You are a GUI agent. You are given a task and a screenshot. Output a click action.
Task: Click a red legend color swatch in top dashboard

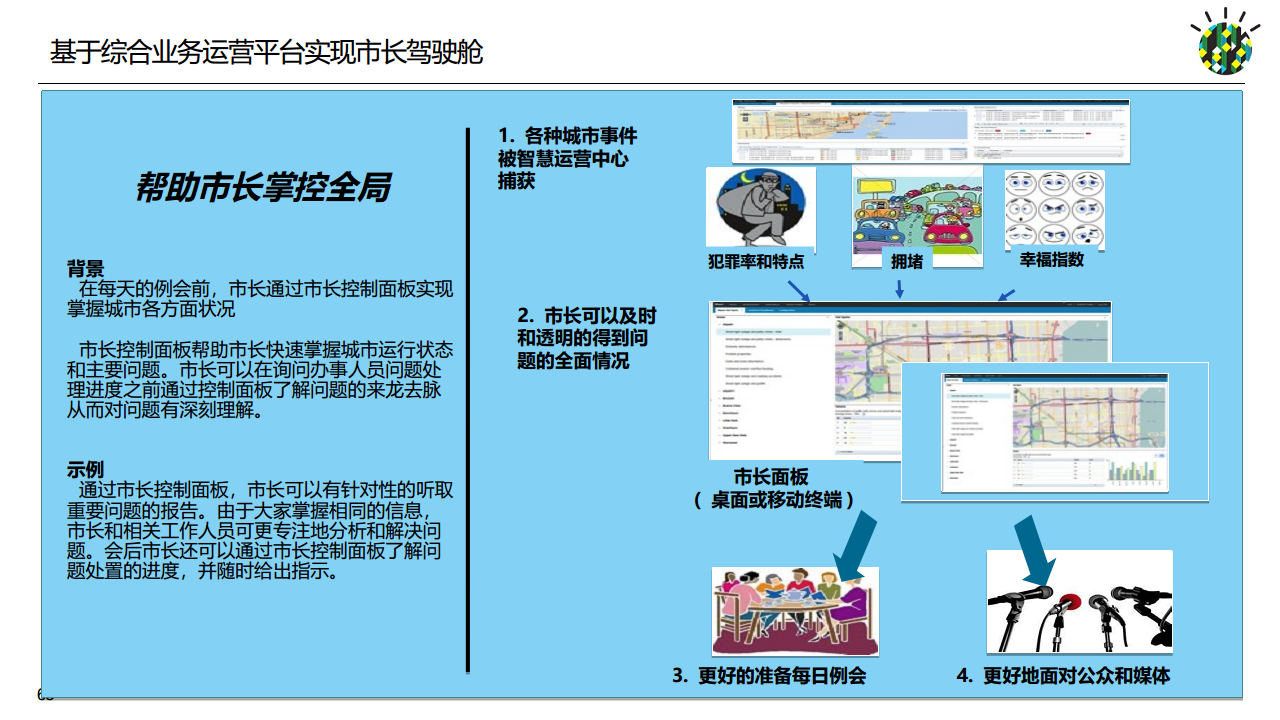click(999, 131)
